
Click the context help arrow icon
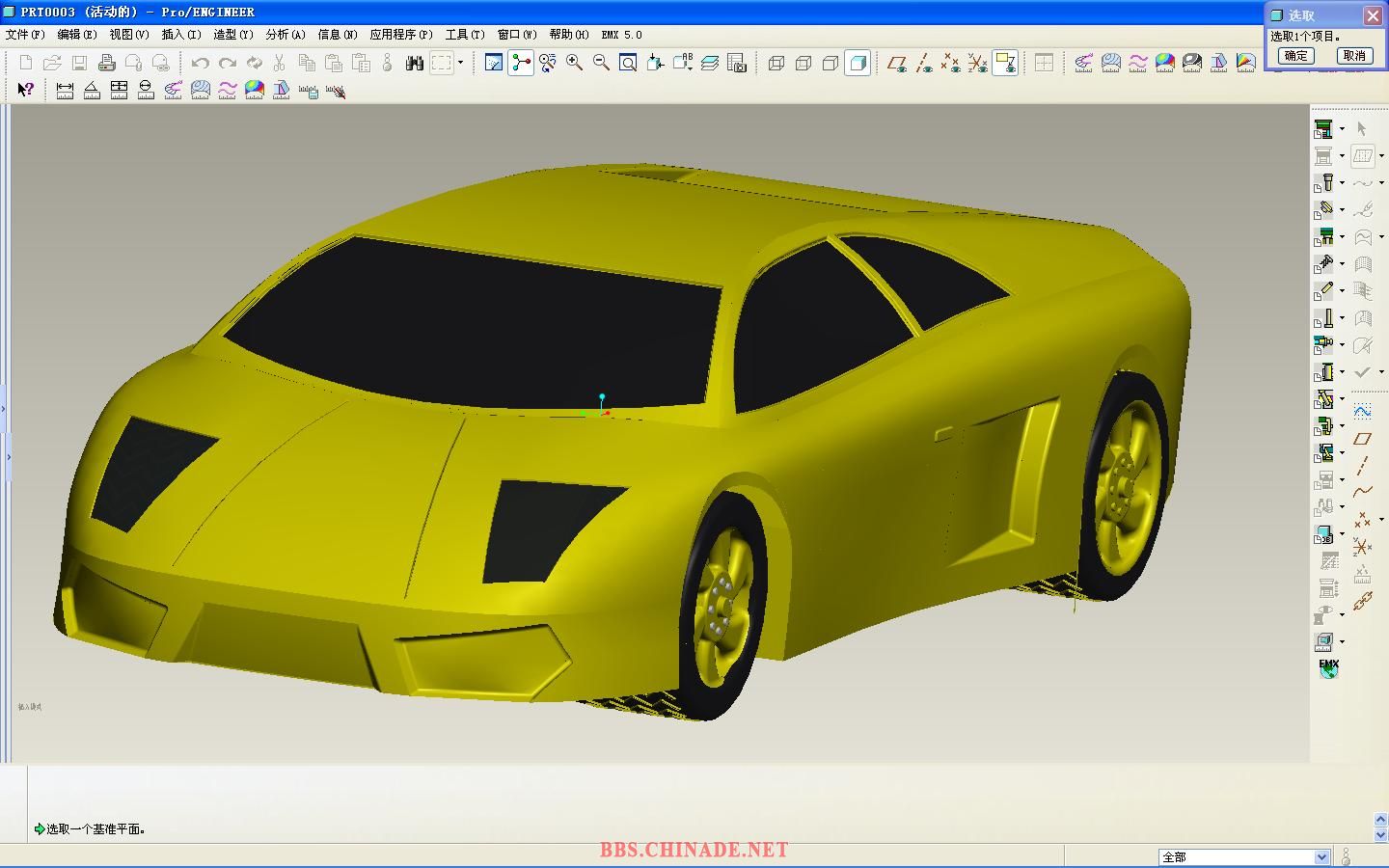pos(26,90)
